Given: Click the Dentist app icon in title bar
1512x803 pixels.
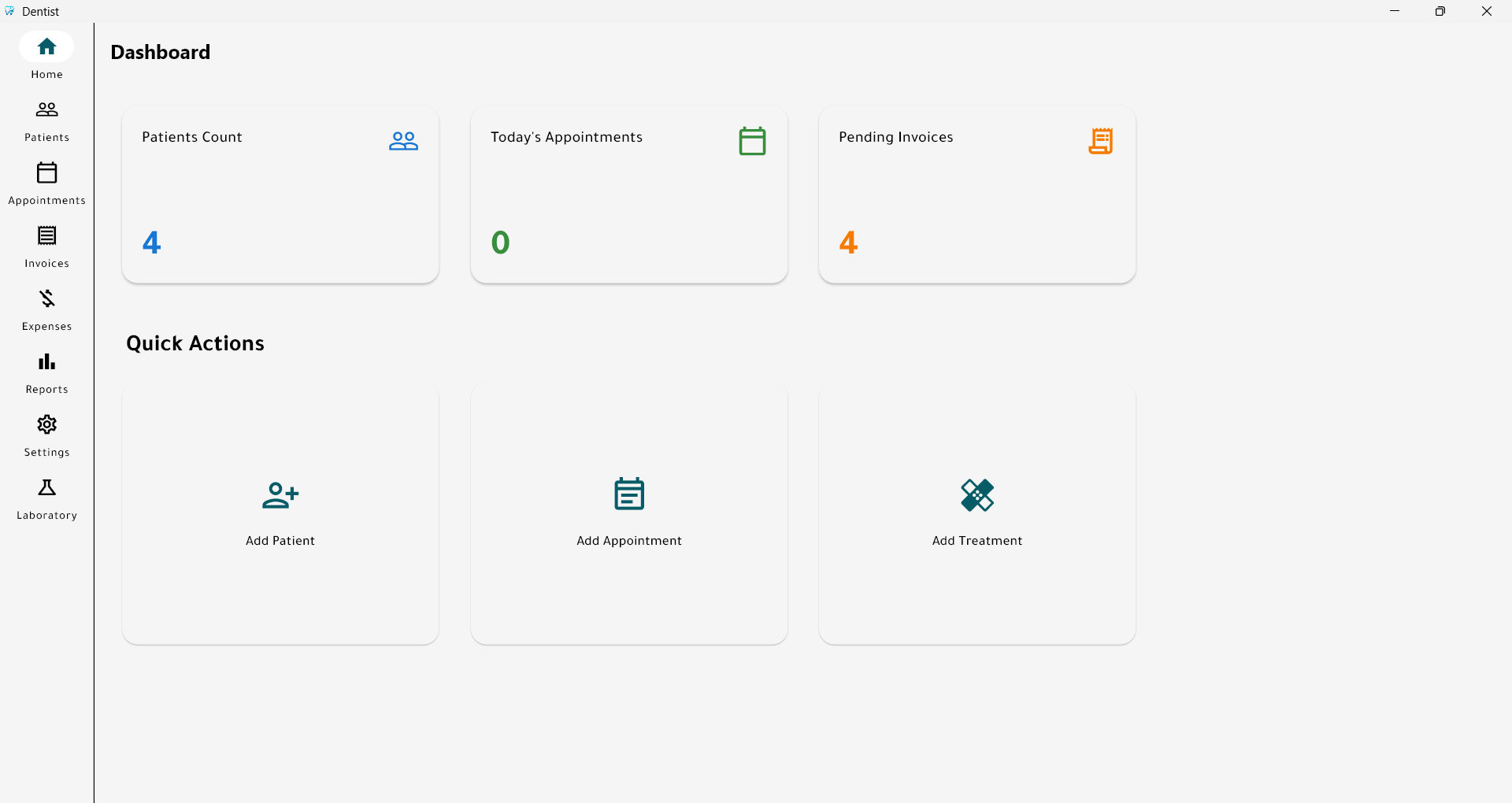Looking at the screenshot, I should pos(9,11).
